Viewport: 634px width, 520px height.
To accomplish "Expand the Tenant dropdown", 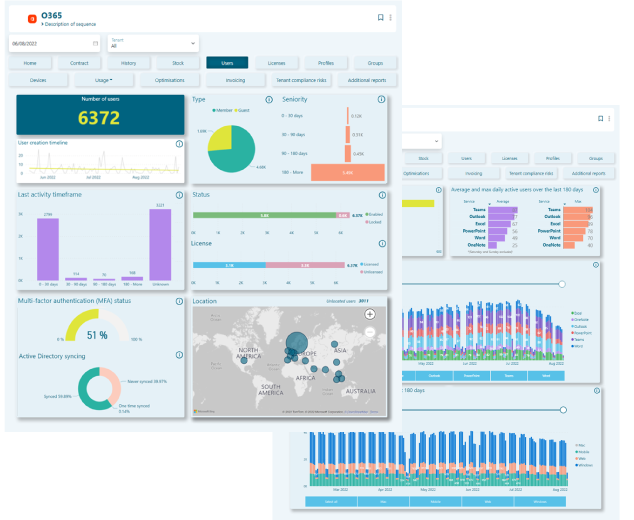I will (x=193, y=43).
